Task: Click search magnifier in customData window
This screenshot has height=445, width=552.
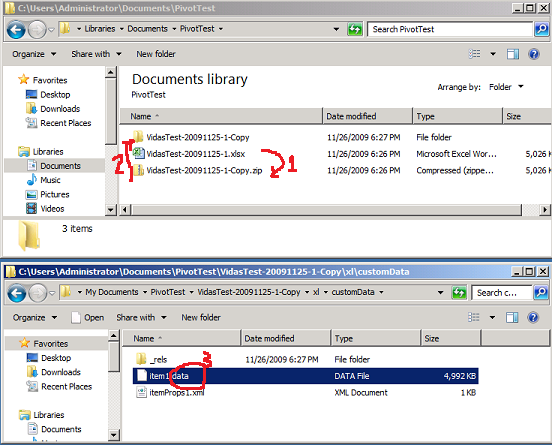Action: [541, 293]
